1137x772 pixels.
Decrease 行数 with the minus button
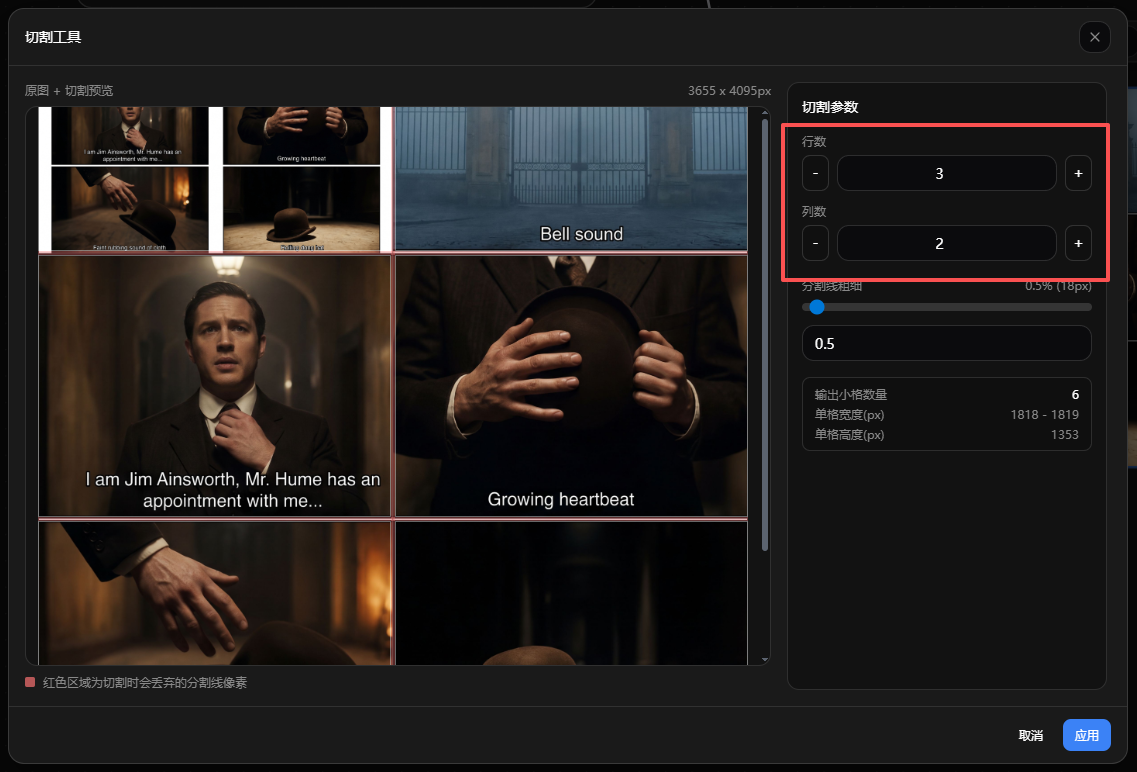(815, 173)
